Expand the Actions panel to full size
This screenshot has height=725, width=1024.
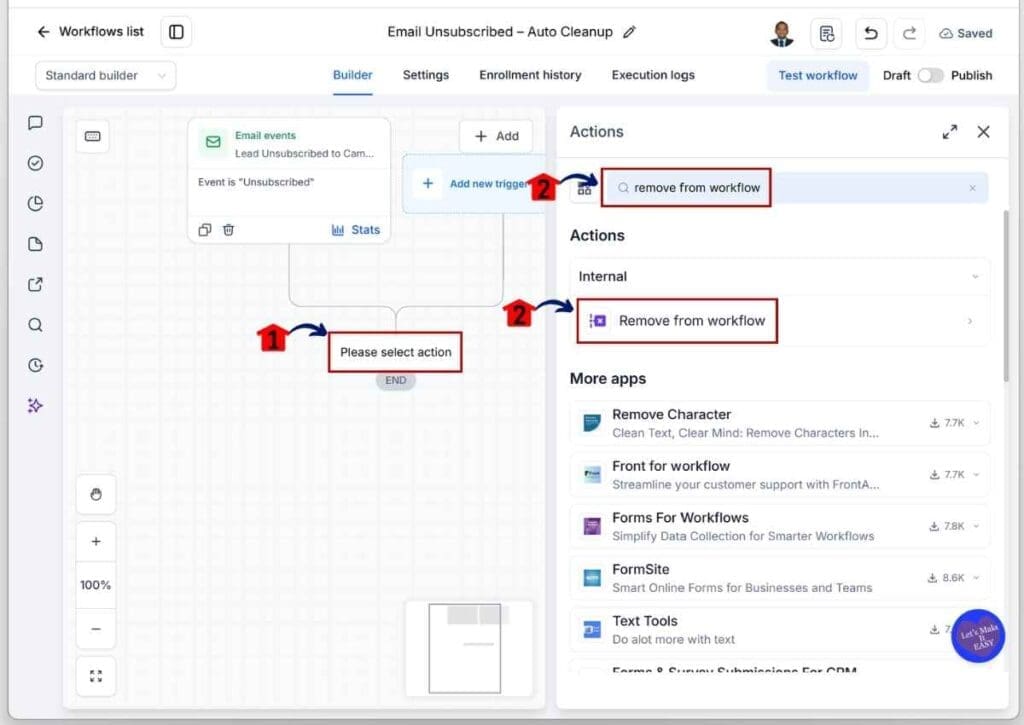(950, 132)
